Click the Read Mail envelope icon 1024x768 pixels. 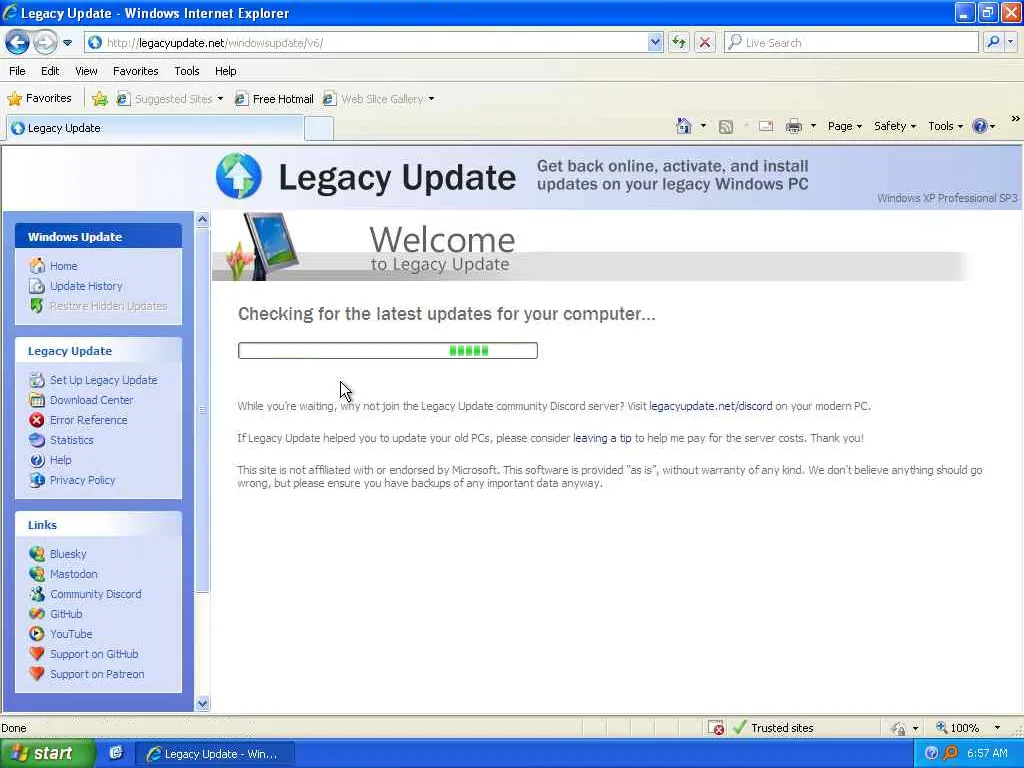pos(766,126)
